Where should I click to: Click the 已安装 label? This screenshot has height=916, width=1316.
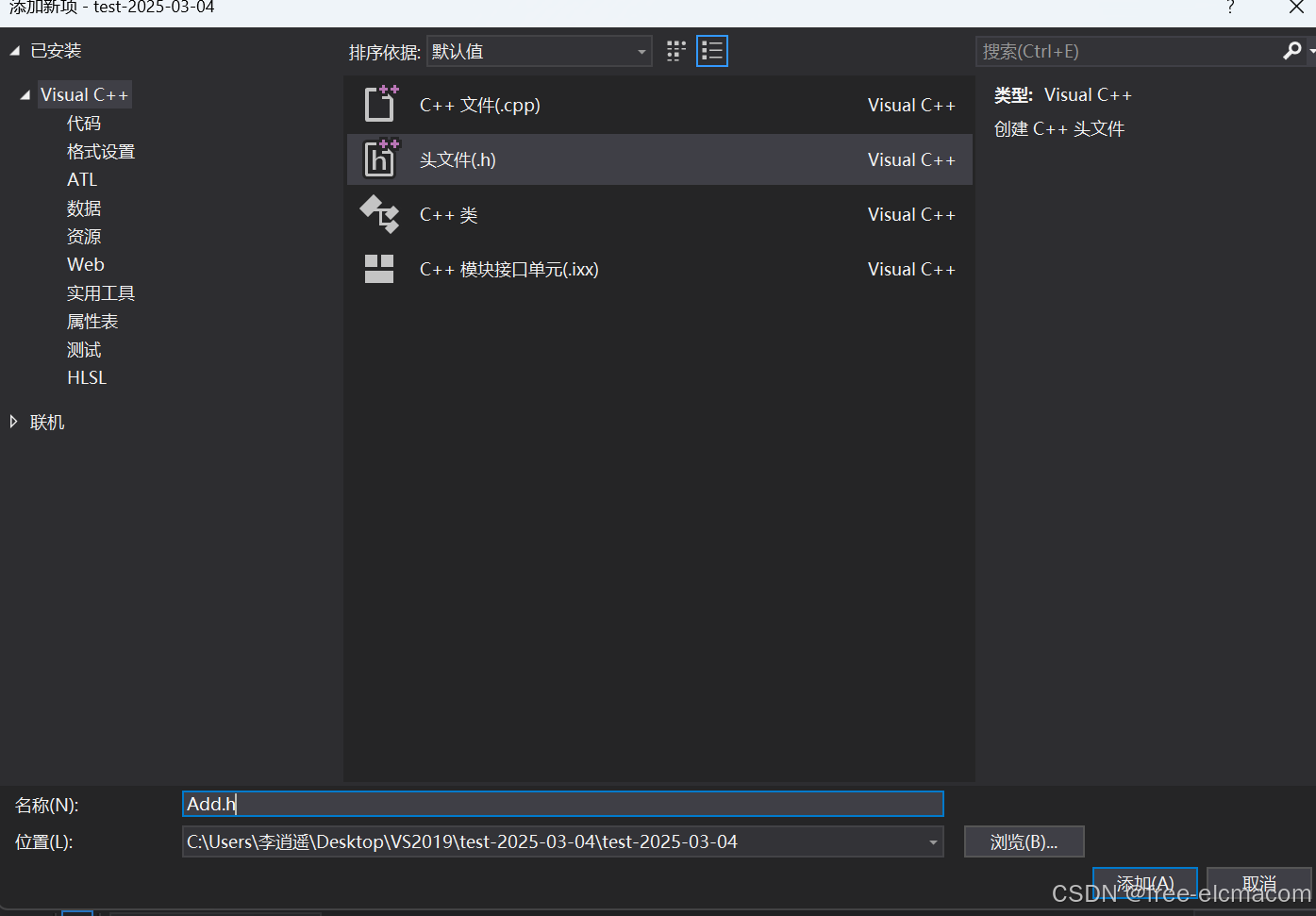[x=56, y=51]
